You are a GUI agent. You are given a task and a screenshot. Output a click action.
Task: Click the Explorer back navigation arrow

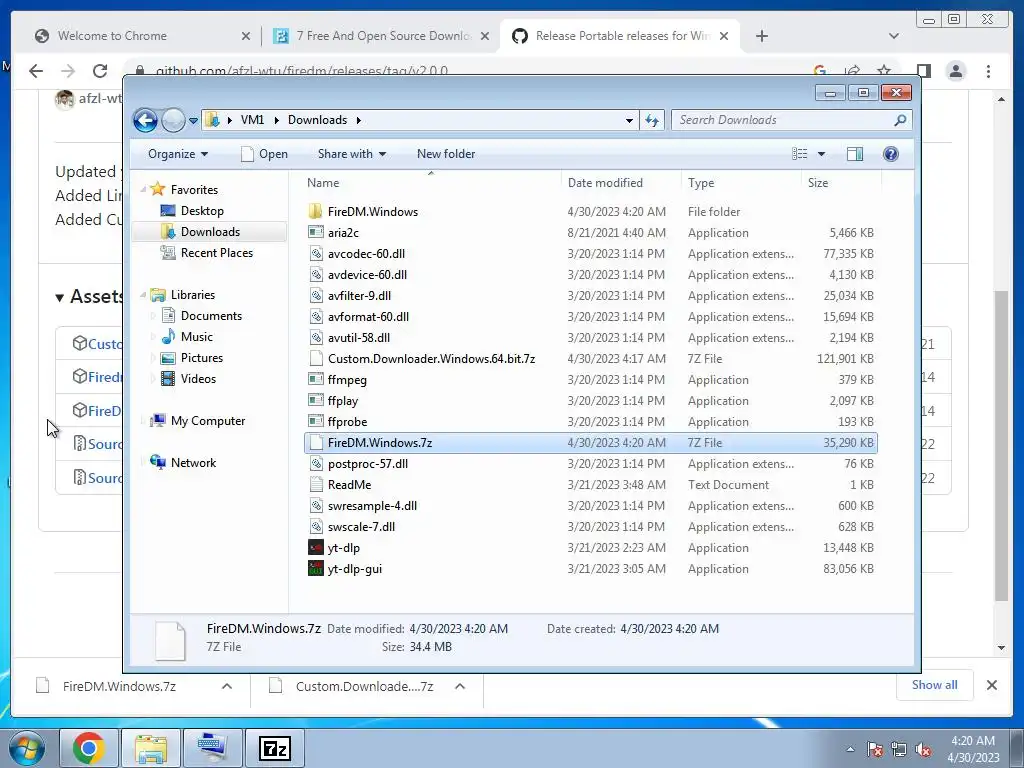pos(145,120)
